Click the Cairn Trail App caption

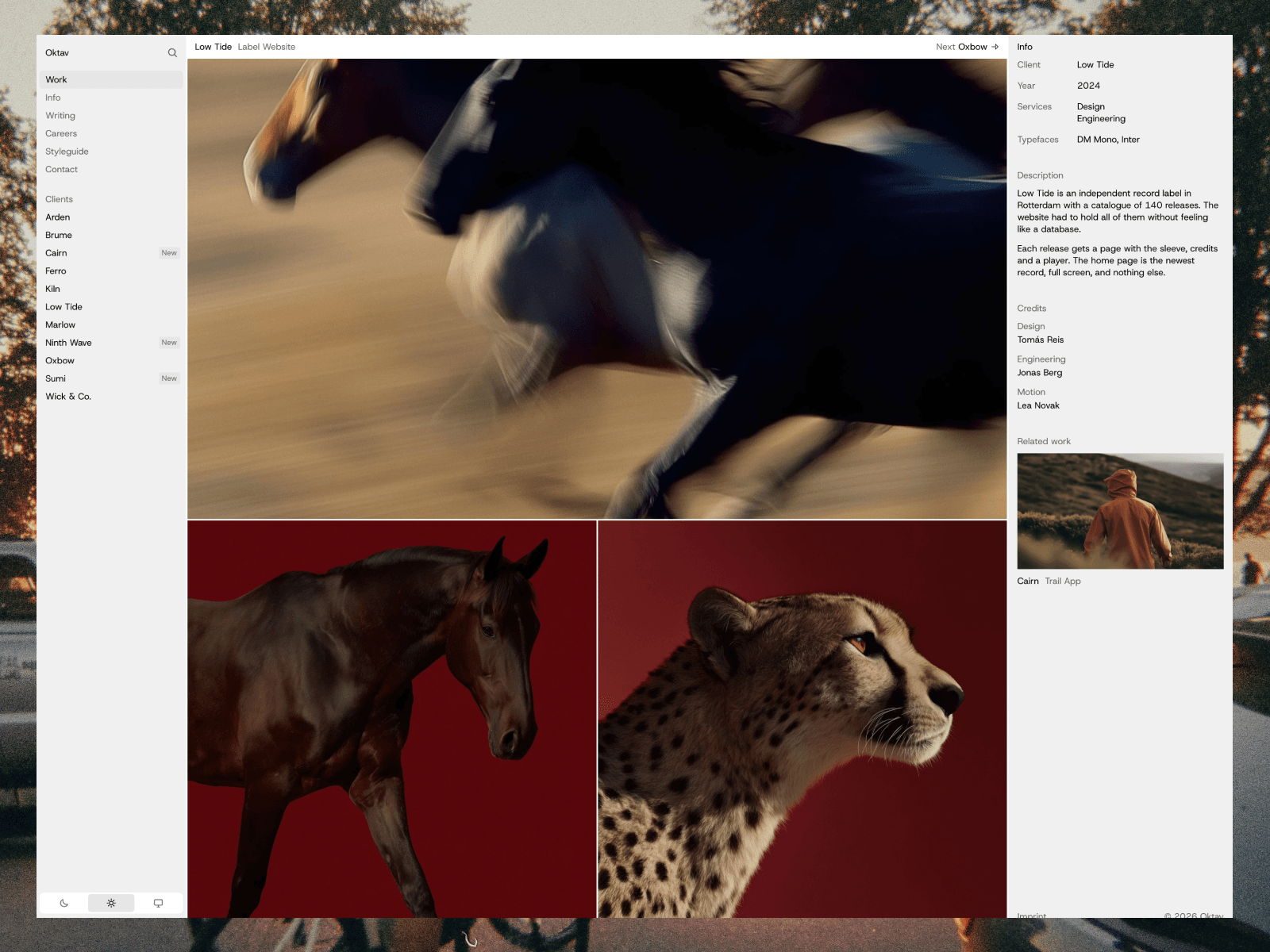(x=1049, y=582)
